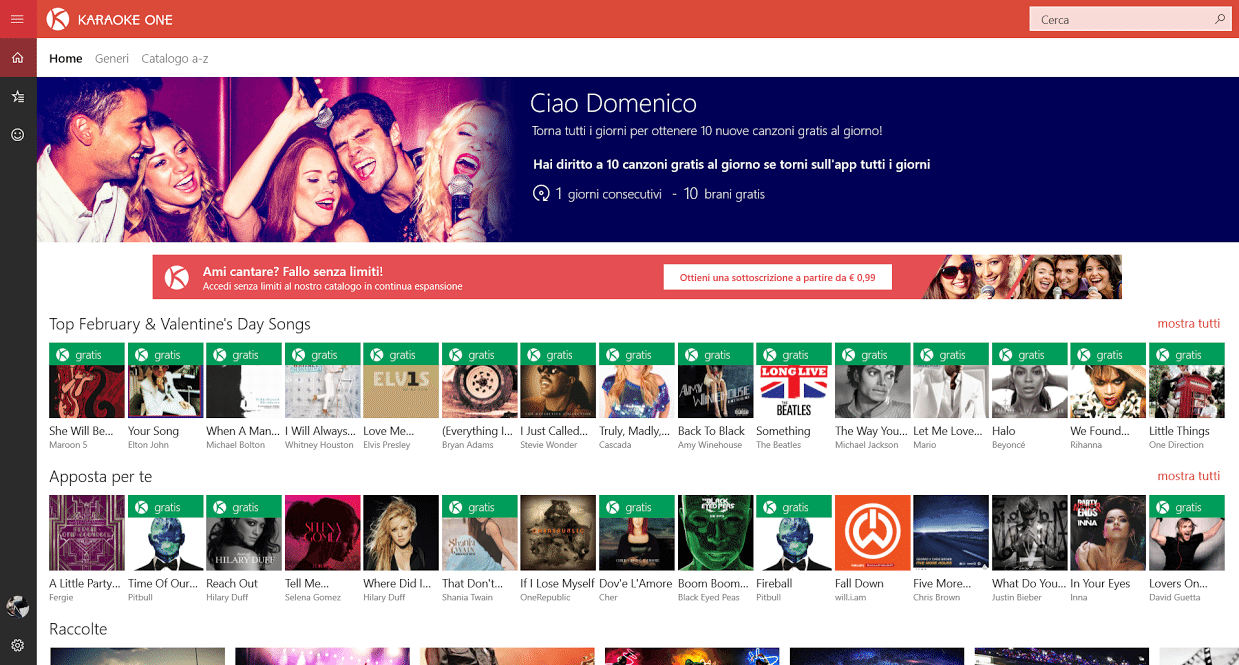Click the Karaoke One logo
This screenshot has width=1239, height=665.
58,19
